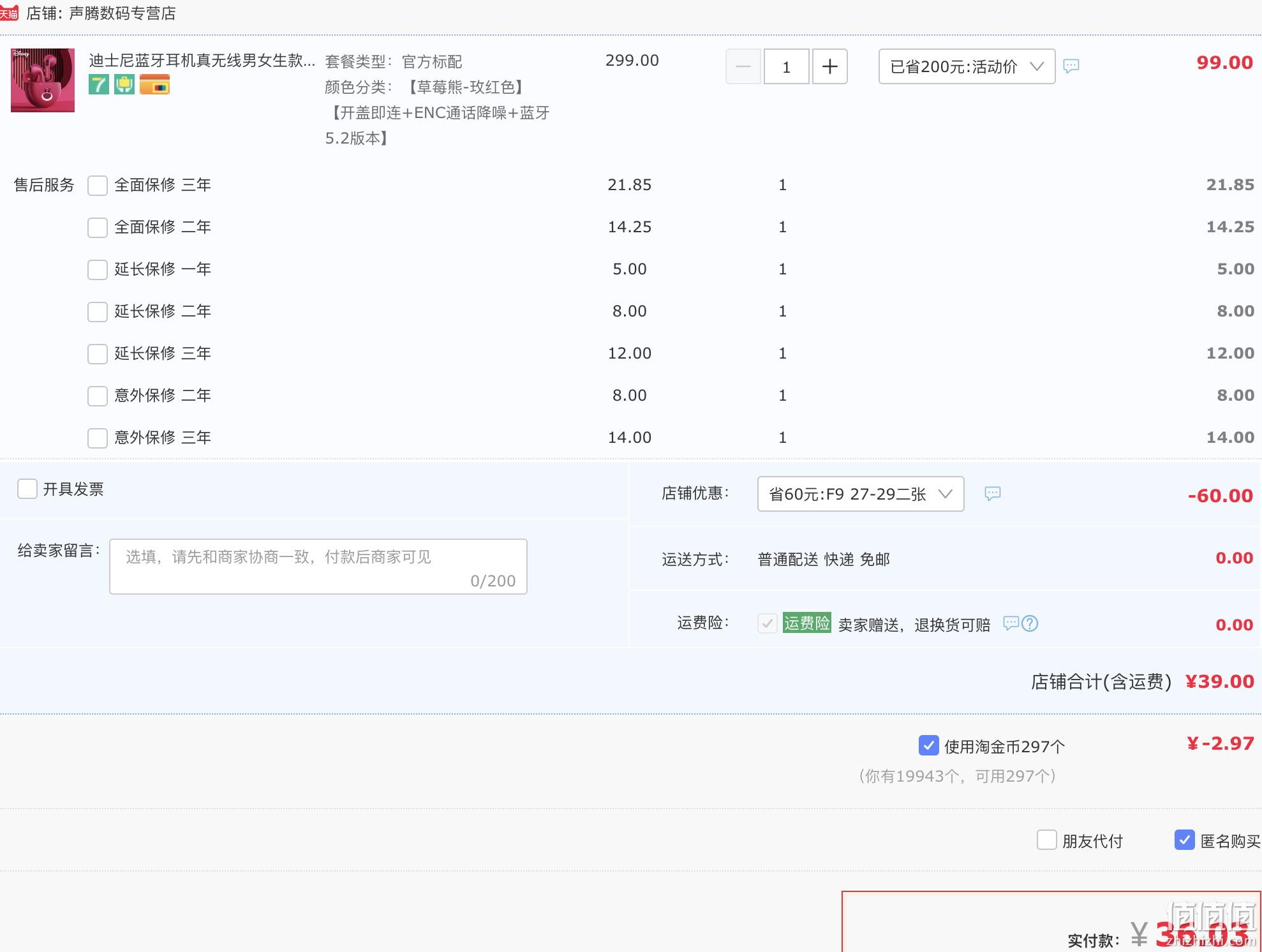The width and height of the screenshot is (1262, 952).
Task: Check 意外保修 二年 warranty option
Action: click(98, 396)
